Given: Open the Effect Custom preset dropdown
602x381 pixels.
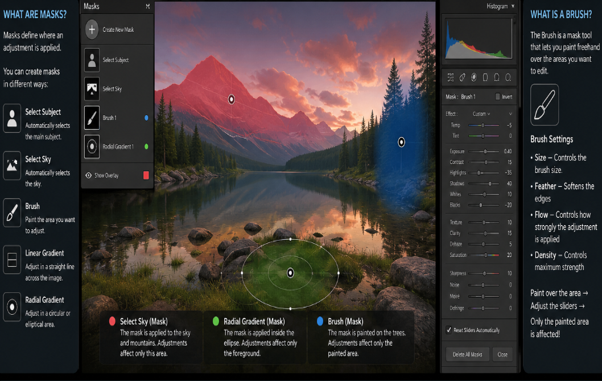Looking at the screenshot, I should coord(481,114).
